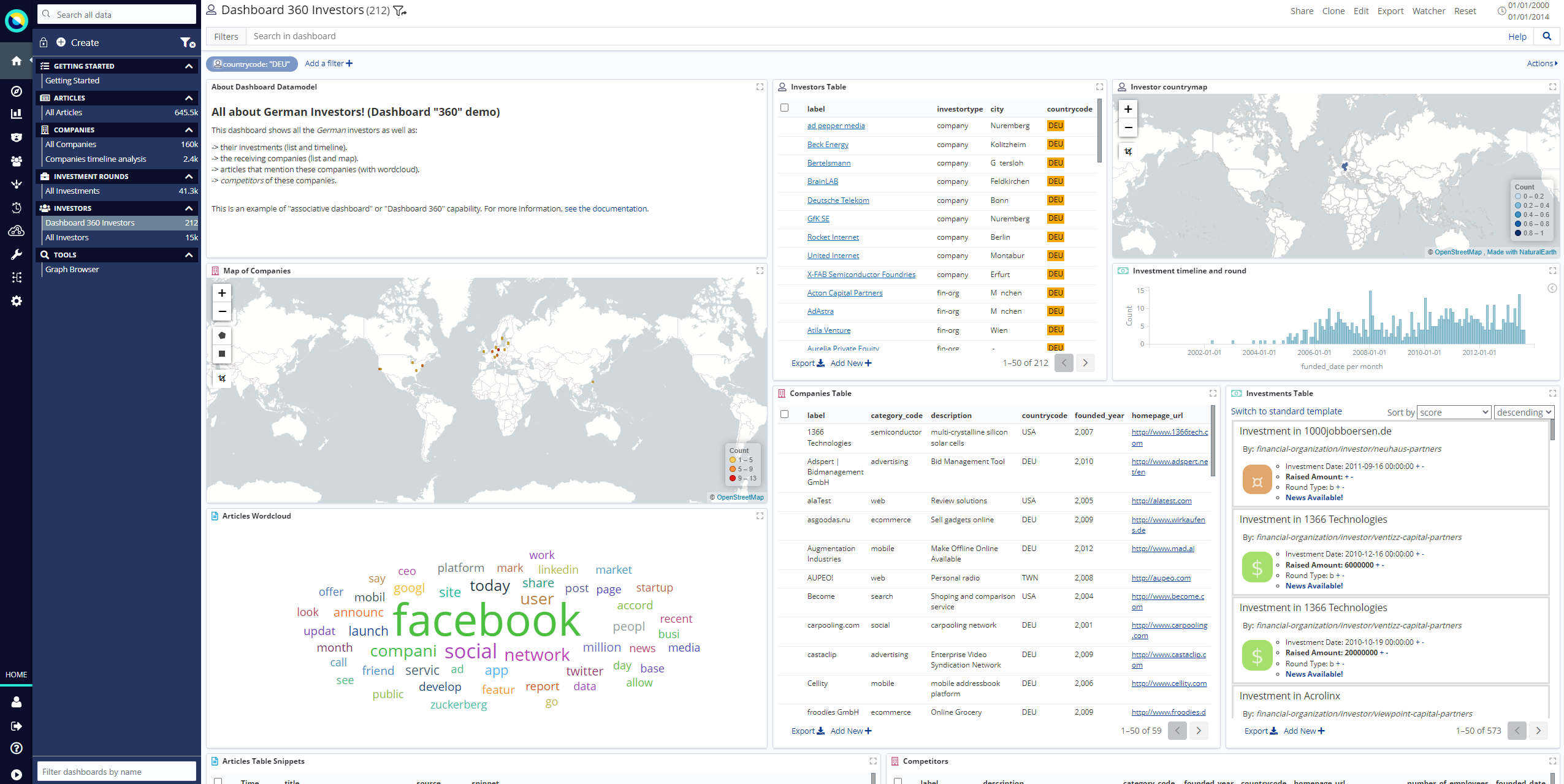Click the settings gear icon in the sidebar
The height and width of the screenshot is (784, 1564).
17,301
